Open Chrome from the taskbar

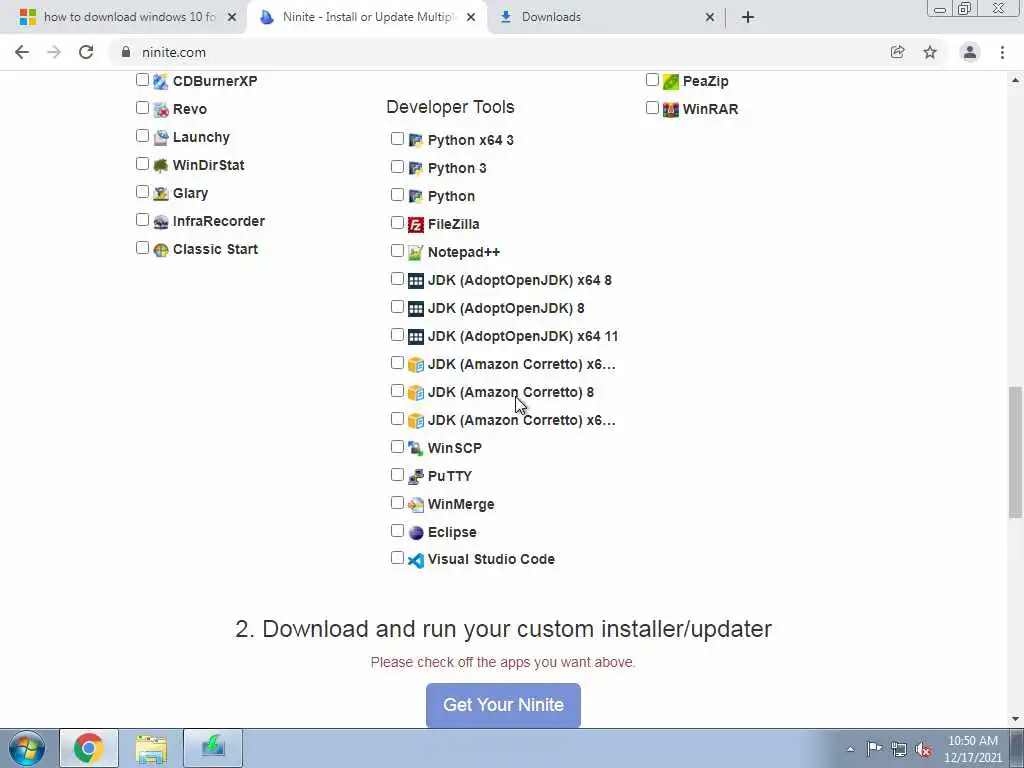[x=89, y=748]
